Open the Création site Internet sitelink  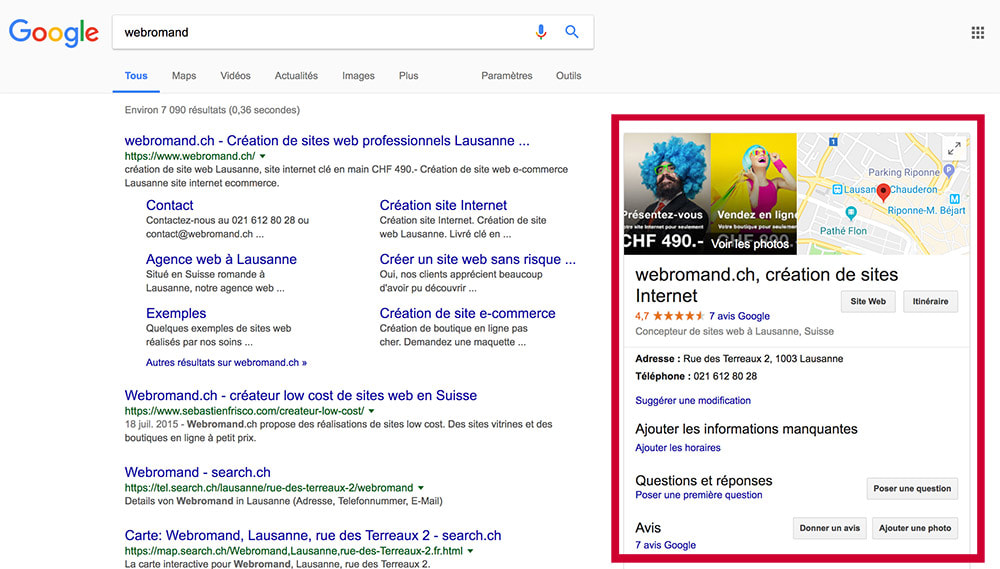(x=443, y=205)
